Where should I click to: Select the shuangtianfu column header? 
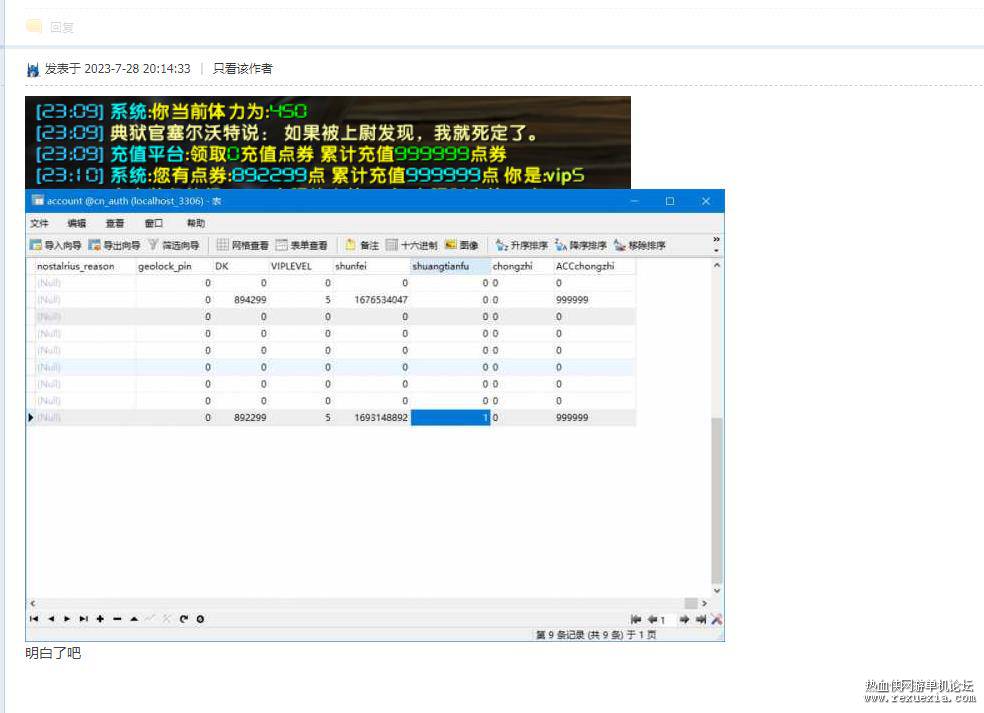(449, 266)
